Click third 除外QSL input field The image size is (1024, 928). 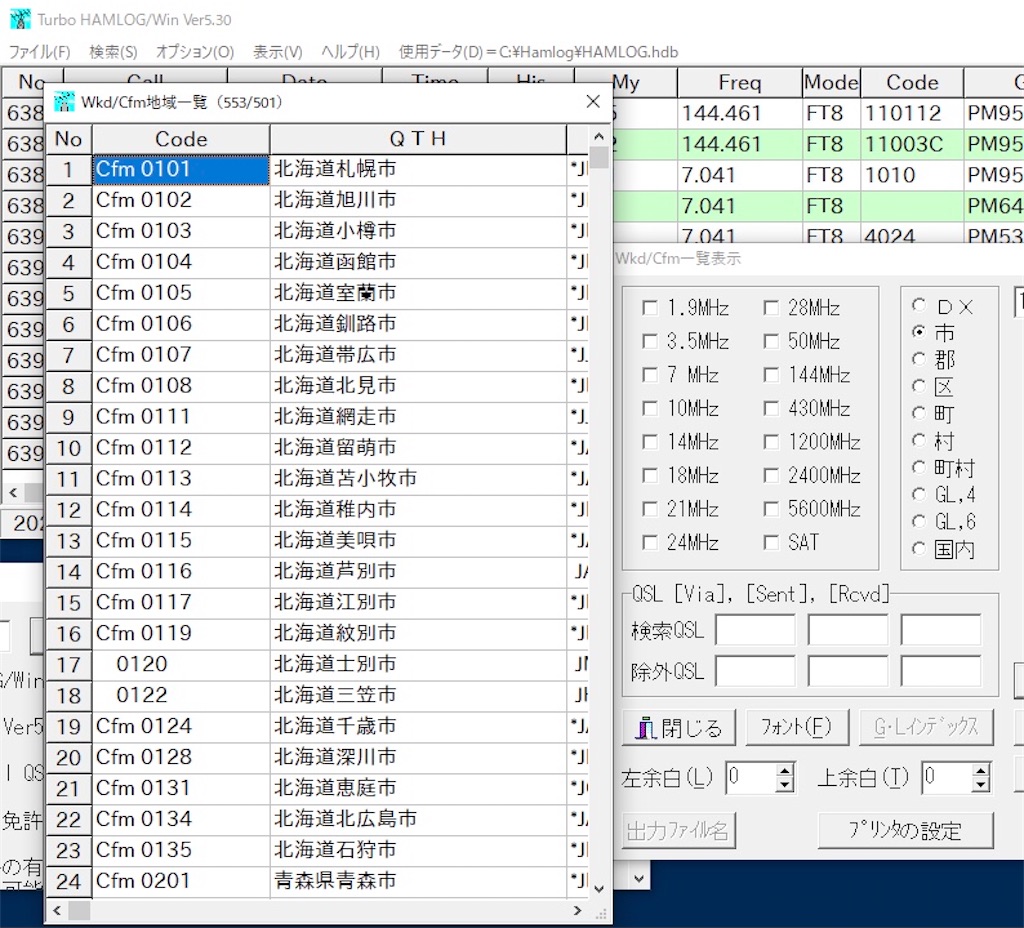941,671
